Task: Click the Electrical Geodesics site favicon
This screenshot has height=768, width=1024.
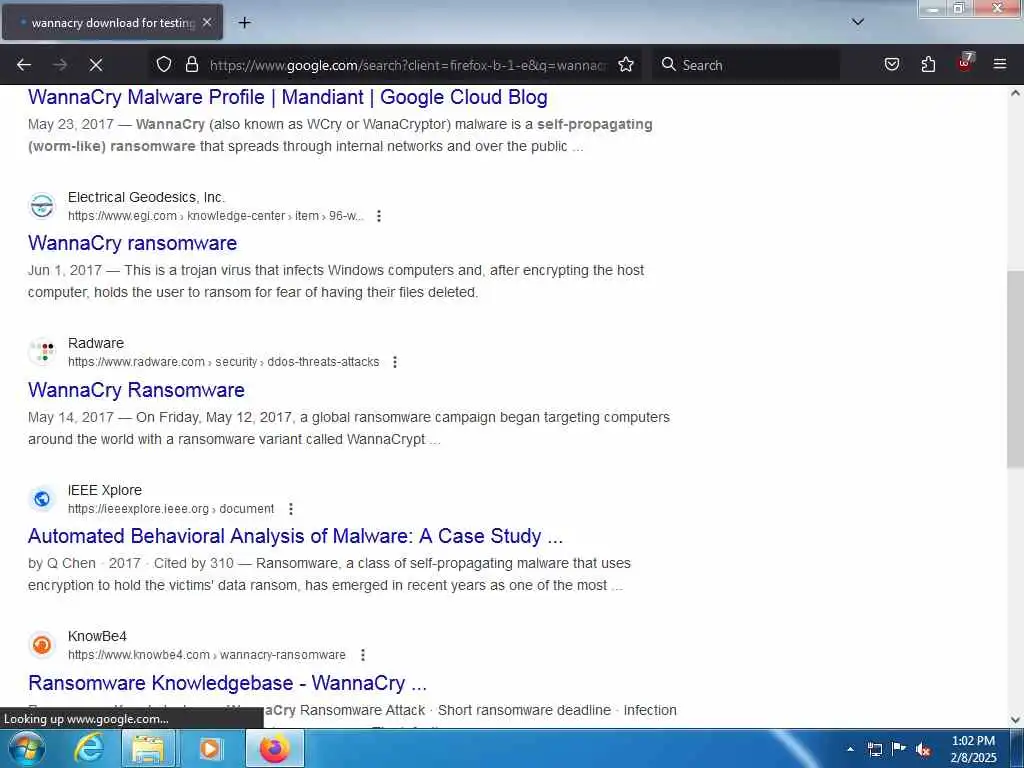Action: click(42, 206)
